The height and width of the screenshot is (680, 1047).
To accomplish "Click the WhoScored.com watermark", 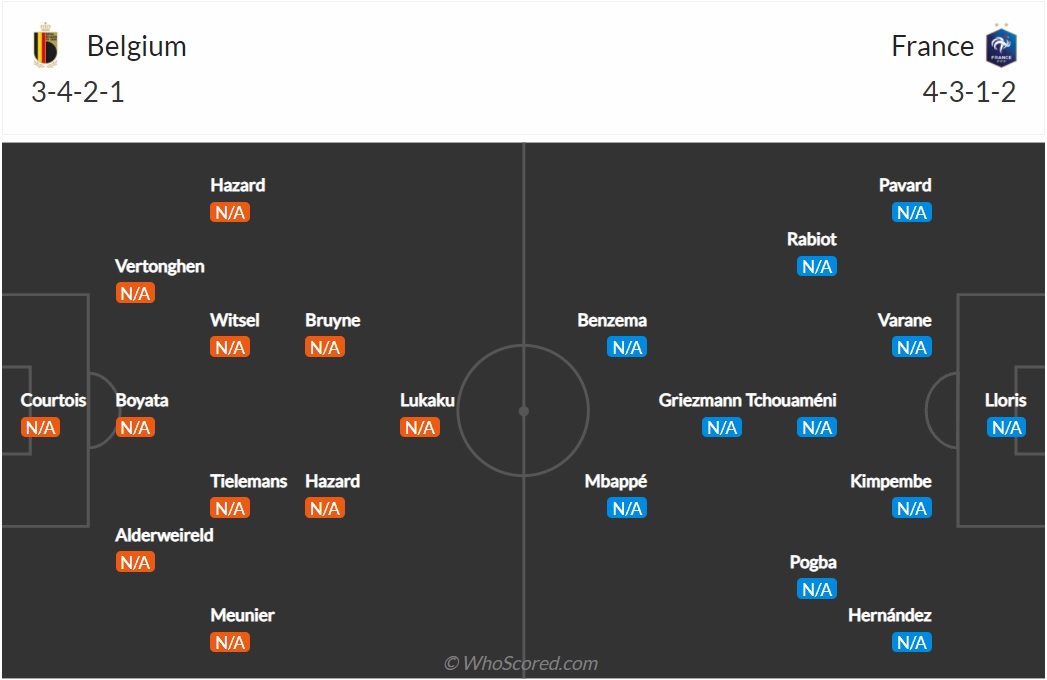I will (x=521, y=663).
